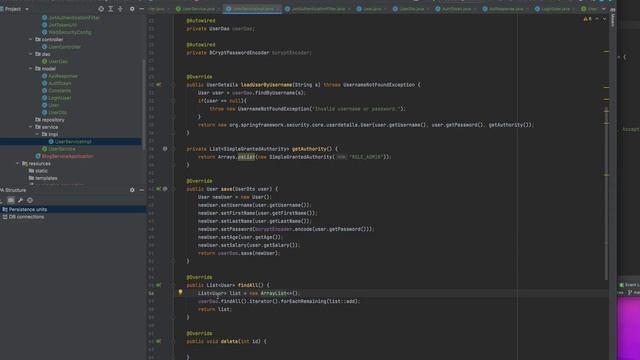Click implements gutter icon beside loadUserByUsername
The height and width of the screenshot is (360, 640).
(158, 84)
